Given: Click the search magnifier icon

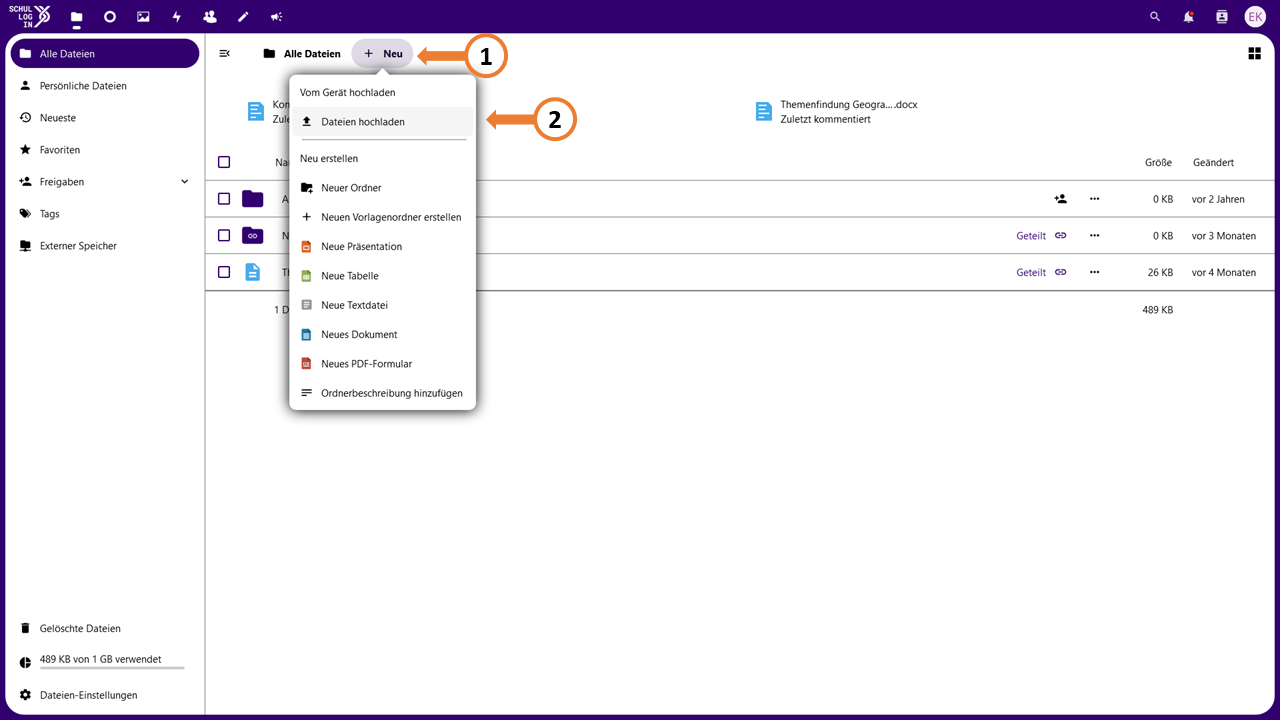Looking at the screenshot, I should (x=1155, y=17).
